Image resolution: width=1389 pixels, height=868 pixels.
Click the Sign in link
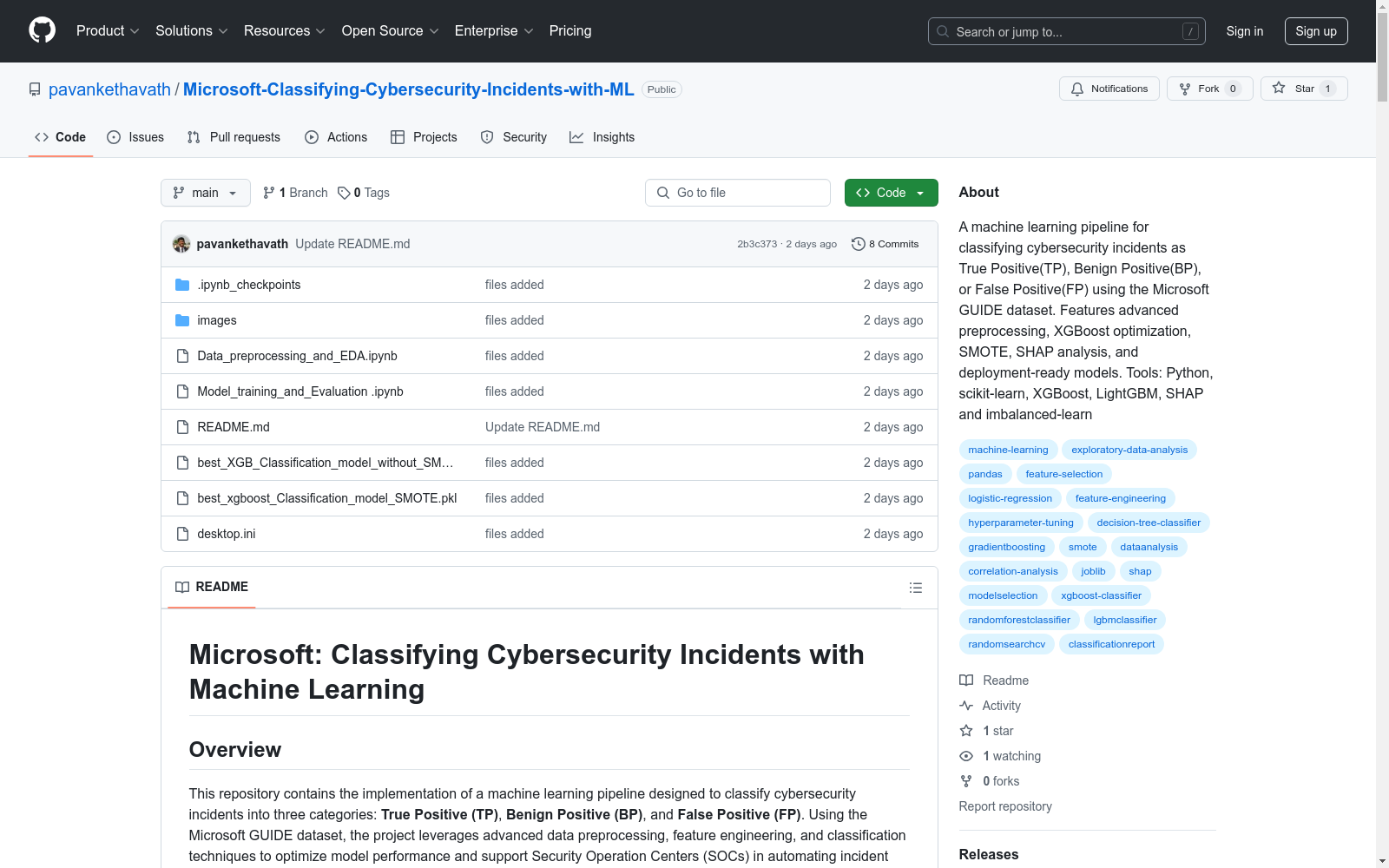[1245, 31]
